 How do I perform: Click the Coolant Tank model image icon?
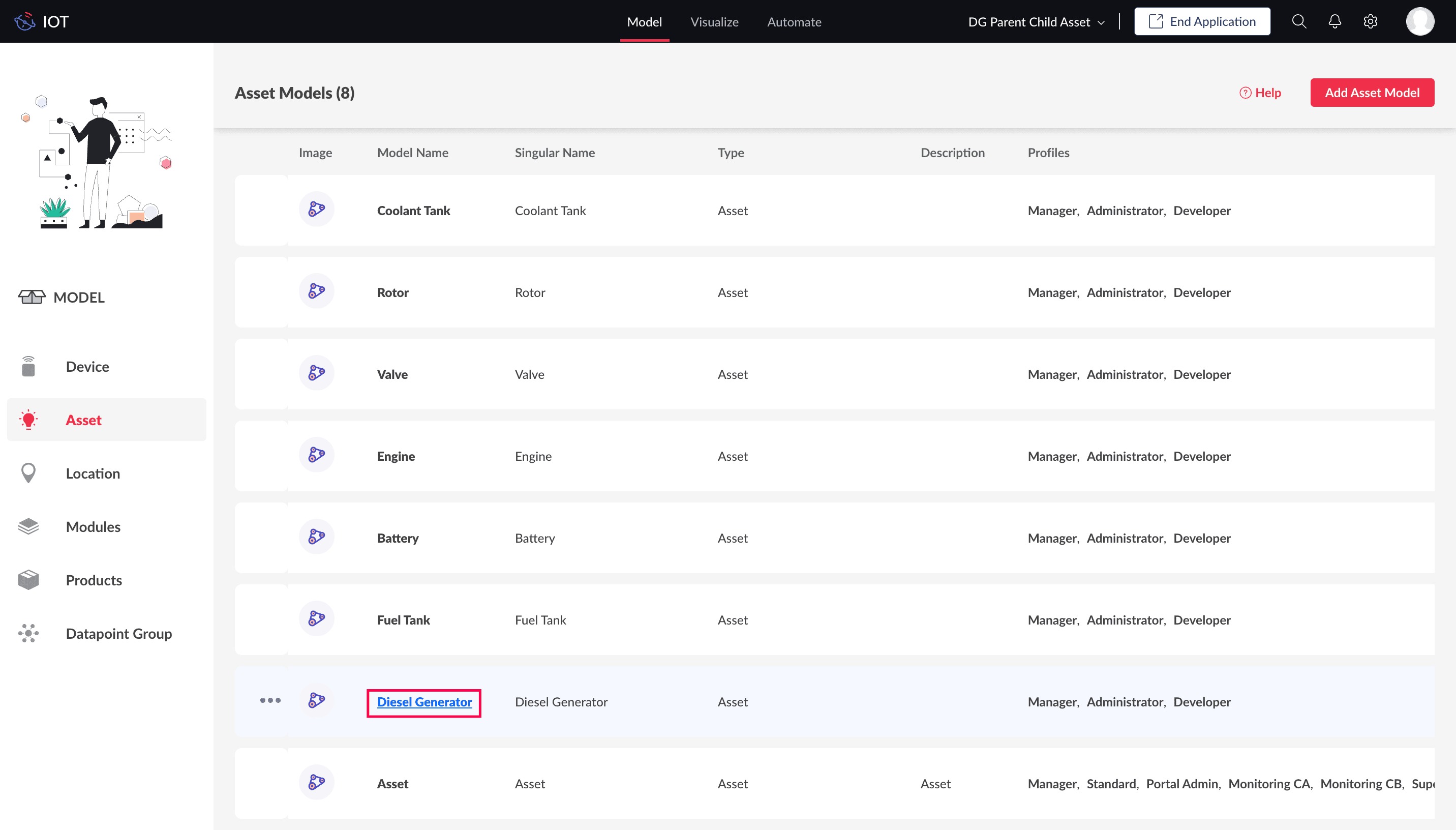click(x=317, y=210)
